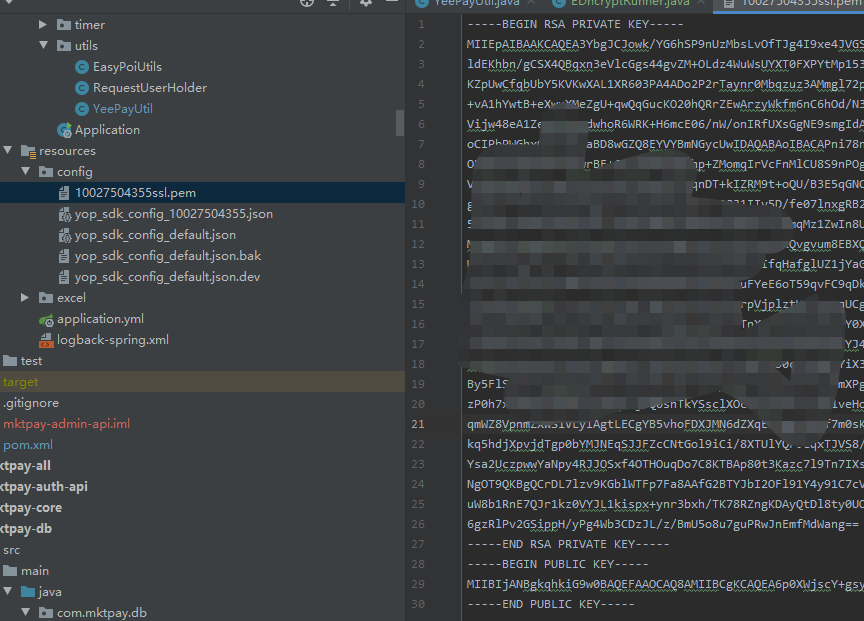Collapse the utils folder

coord(42,45)
